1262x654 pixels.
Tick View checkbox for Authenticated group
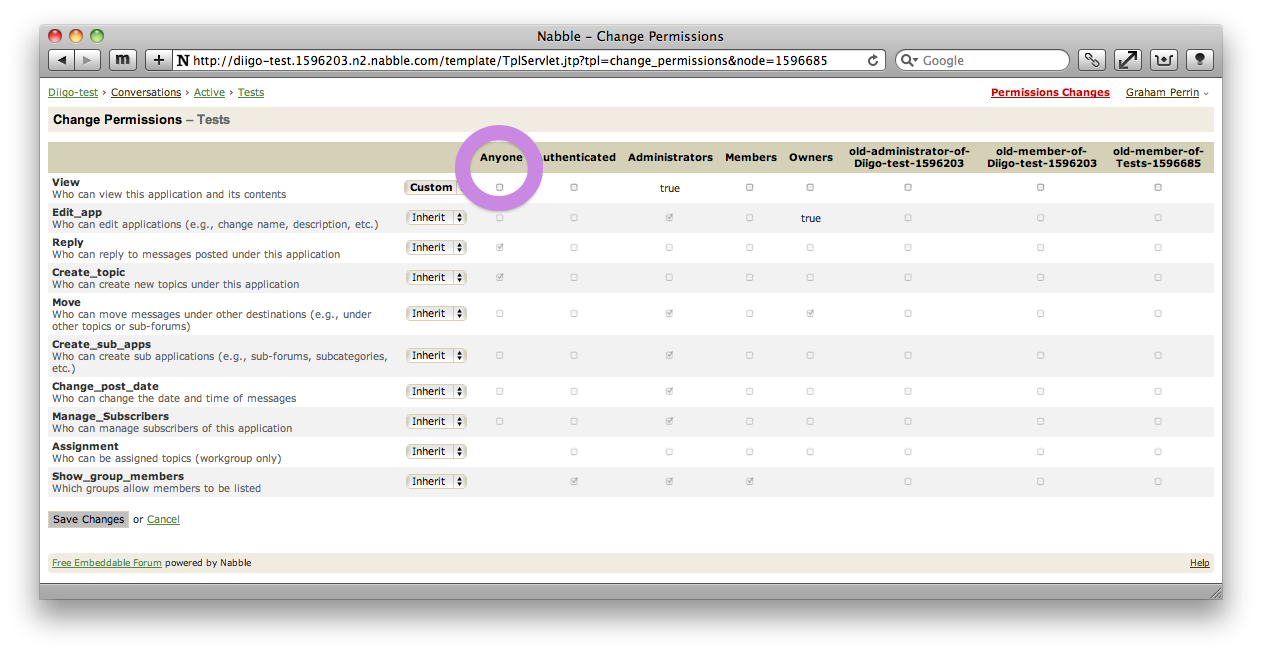tap(574, 188)
